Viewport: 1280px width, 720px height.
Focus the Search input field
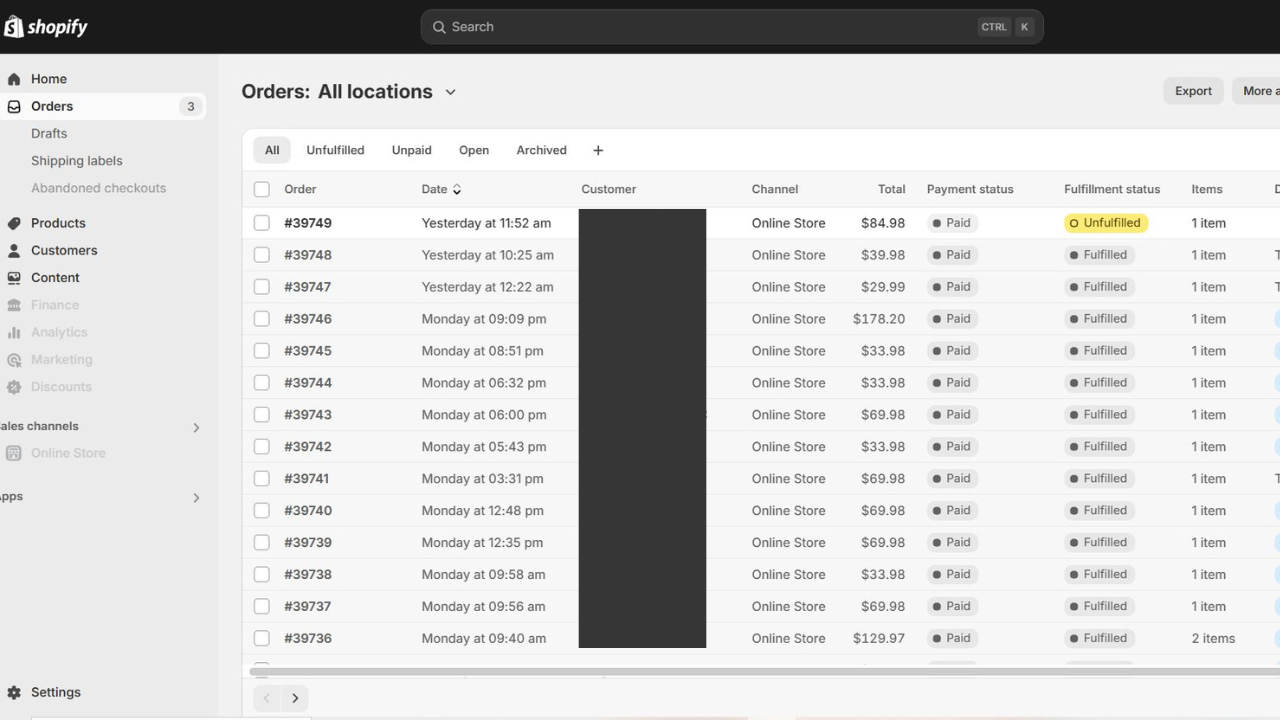pos(731,27)
